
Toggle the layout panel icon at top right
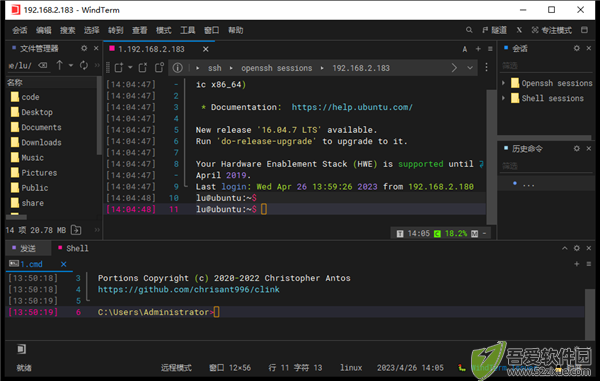(584, 30)
